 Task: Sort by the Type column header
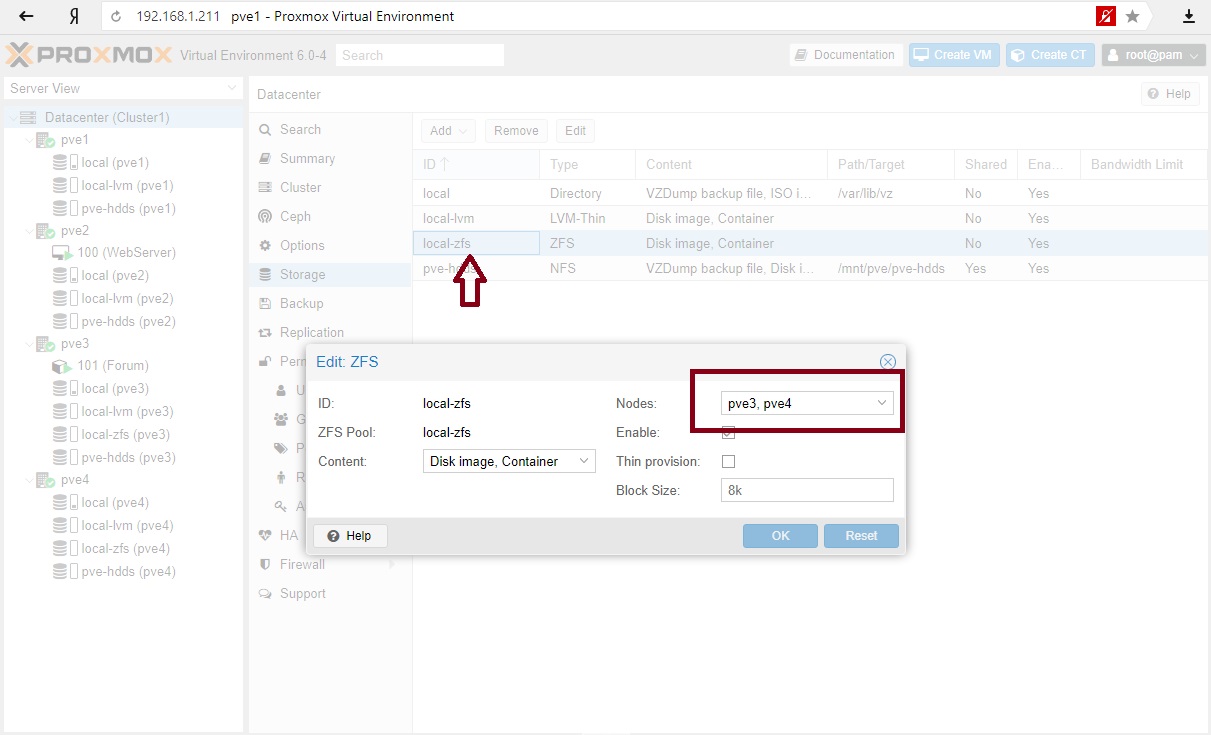point(587,164)
